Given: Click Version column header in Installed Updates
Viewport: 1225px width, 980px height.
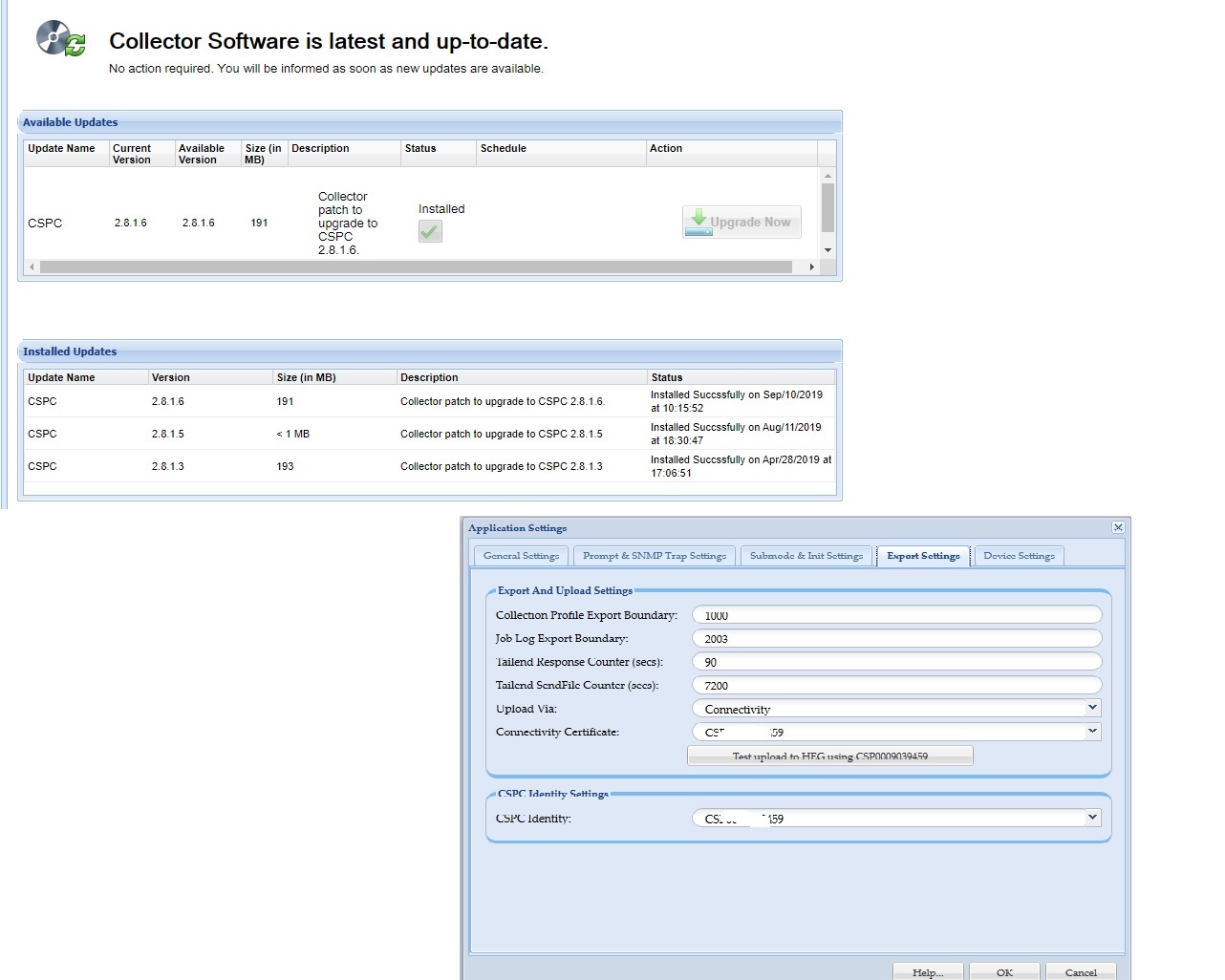Looking at the screenshot, I should tap(210, 377).
